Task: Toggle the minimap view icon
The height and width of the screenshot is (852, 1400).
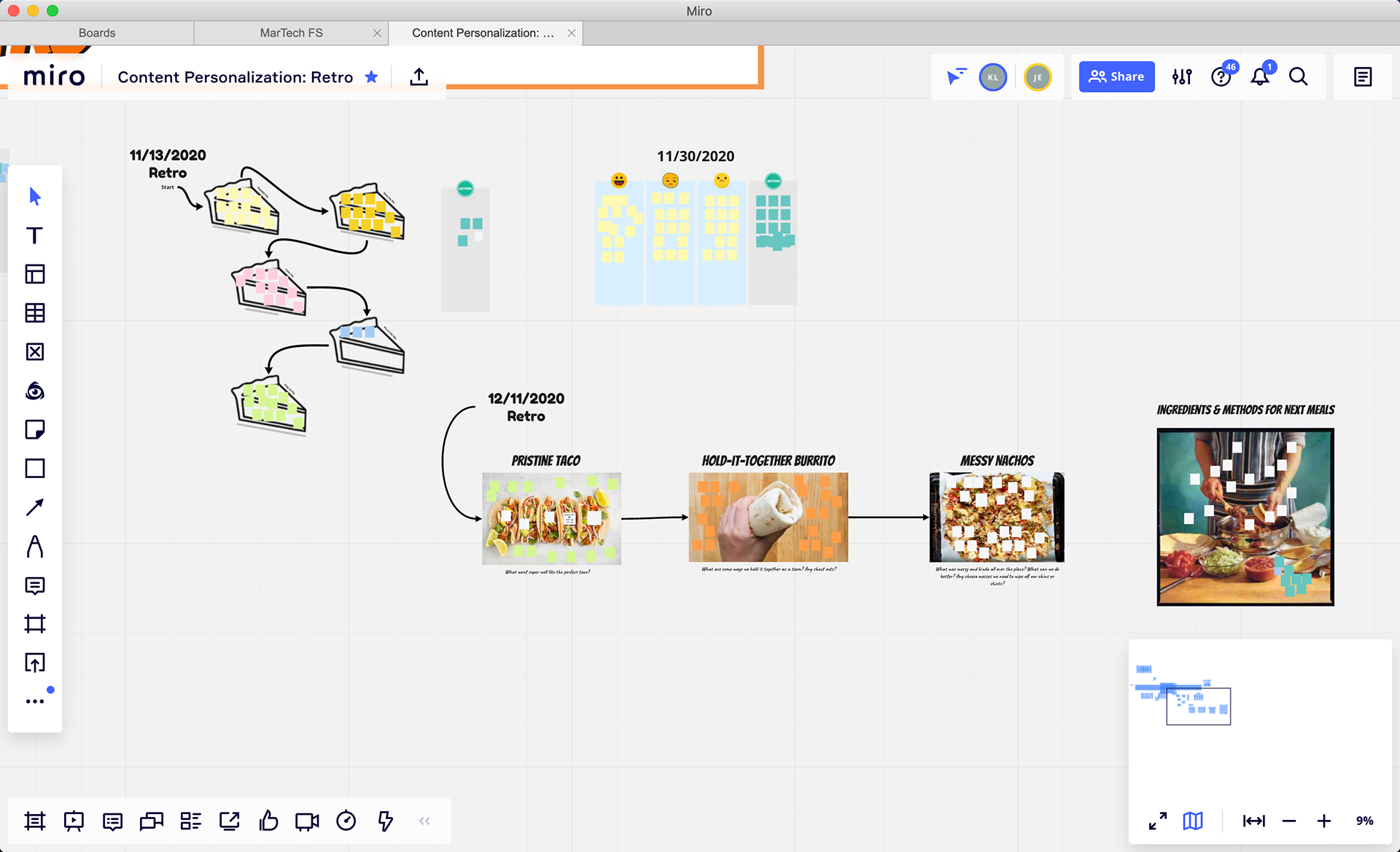Action: [x=1193, y=821]
